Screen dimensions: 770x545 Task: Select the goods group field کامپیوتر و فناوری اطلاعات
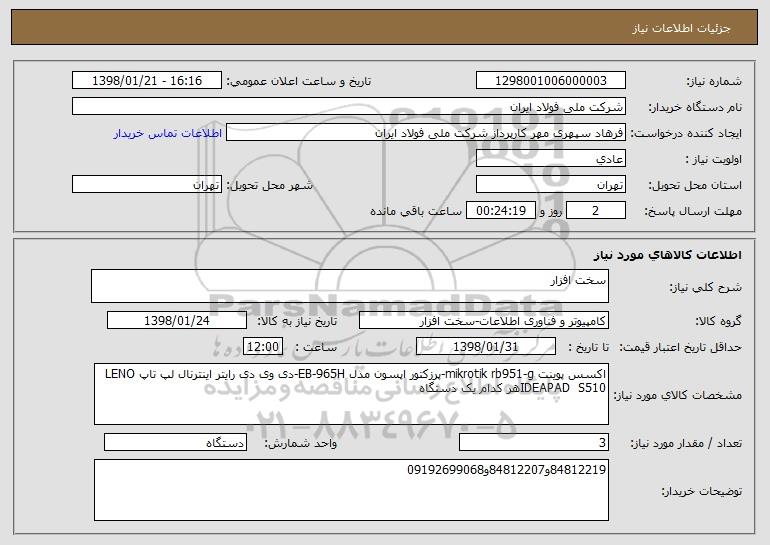pyautogui.click(x=484, y=321)
